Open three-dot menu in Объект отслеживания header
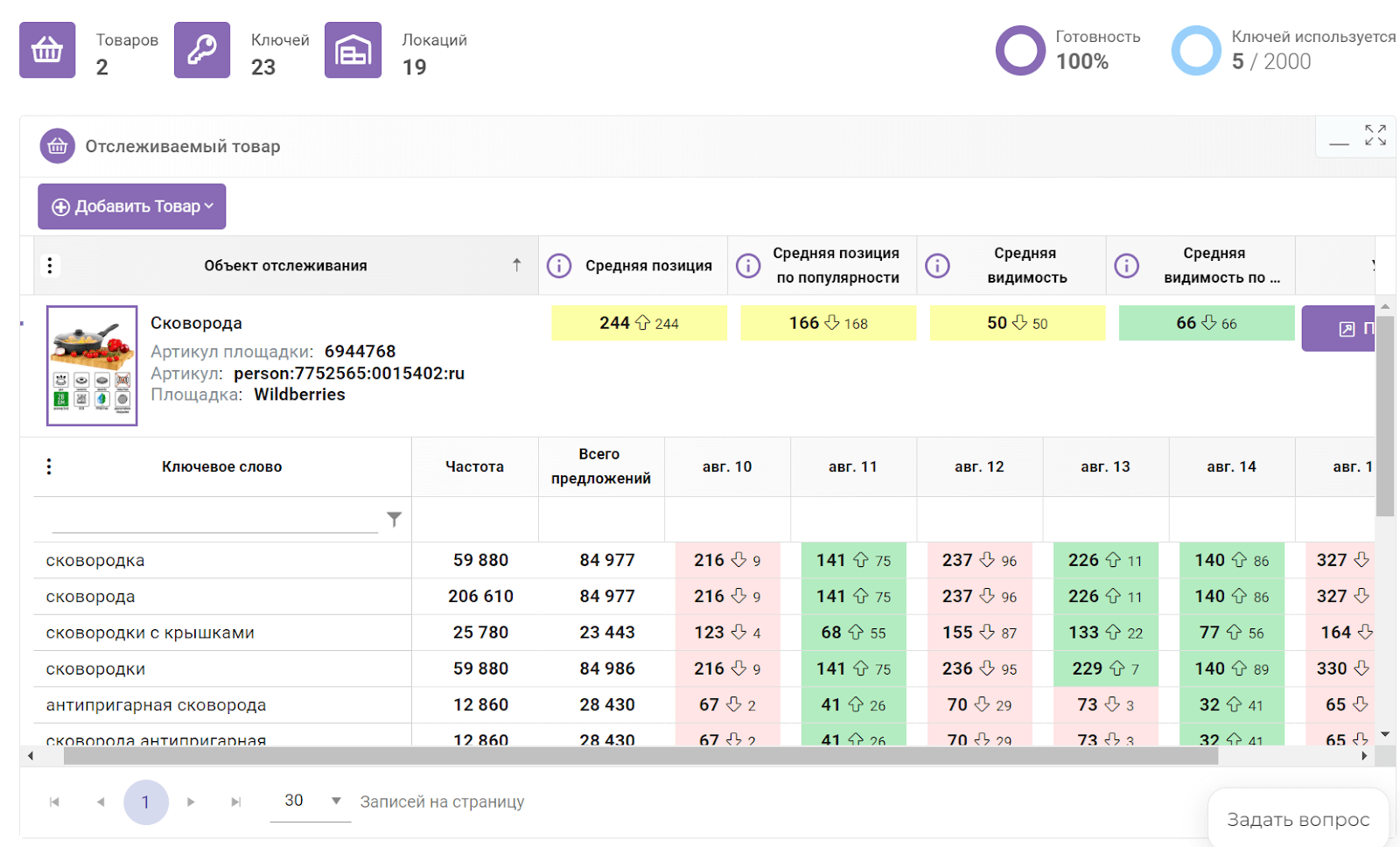Screen dimensions: 1400x847 click(x=50, y=266)
